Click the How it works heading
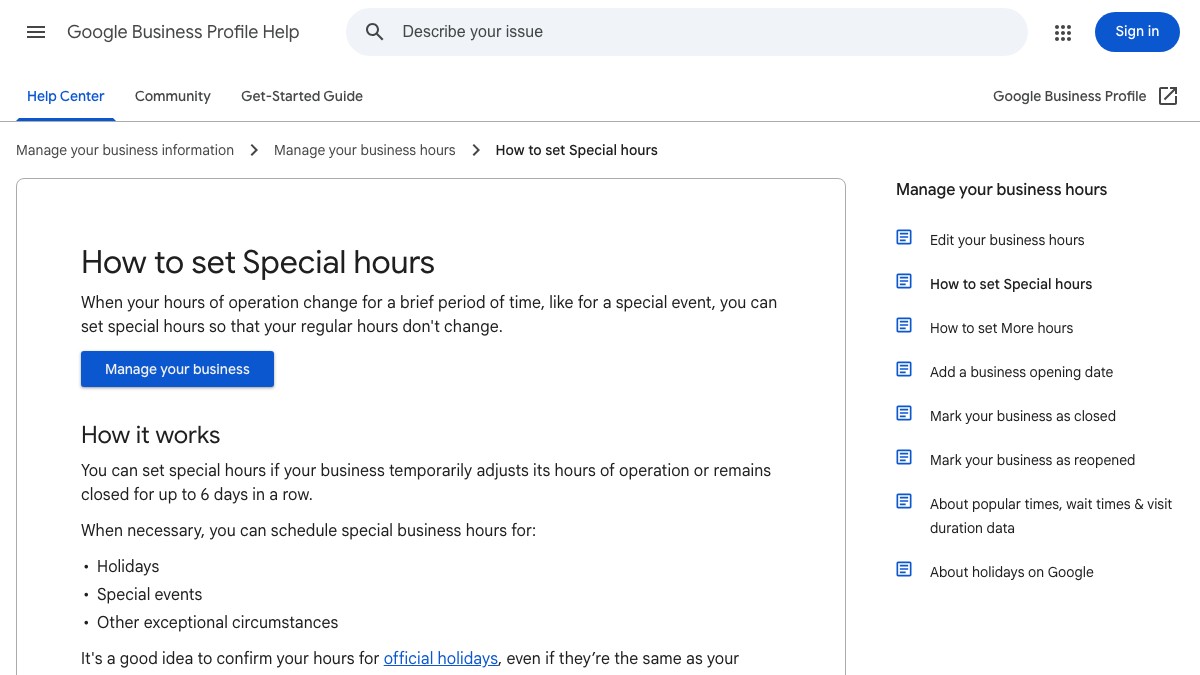This screenshot has height=675, width=1200. coord(150,435)
